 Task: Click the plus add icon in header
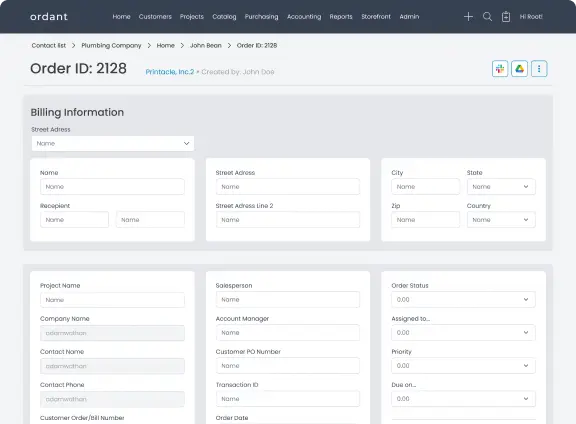click(468, 17)
